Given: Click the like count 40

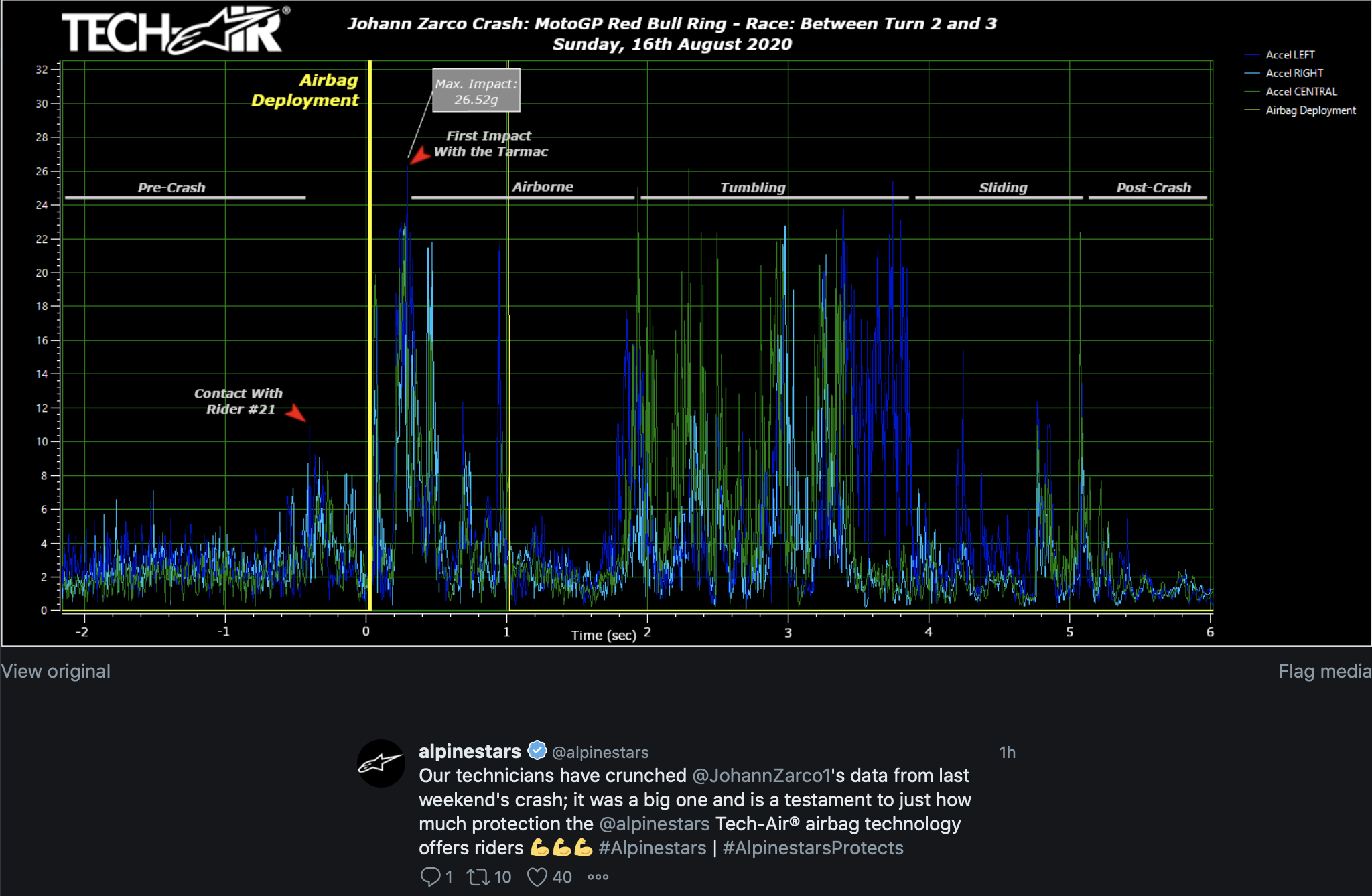Looking at the screenshot, I should [x=562, y=877].
